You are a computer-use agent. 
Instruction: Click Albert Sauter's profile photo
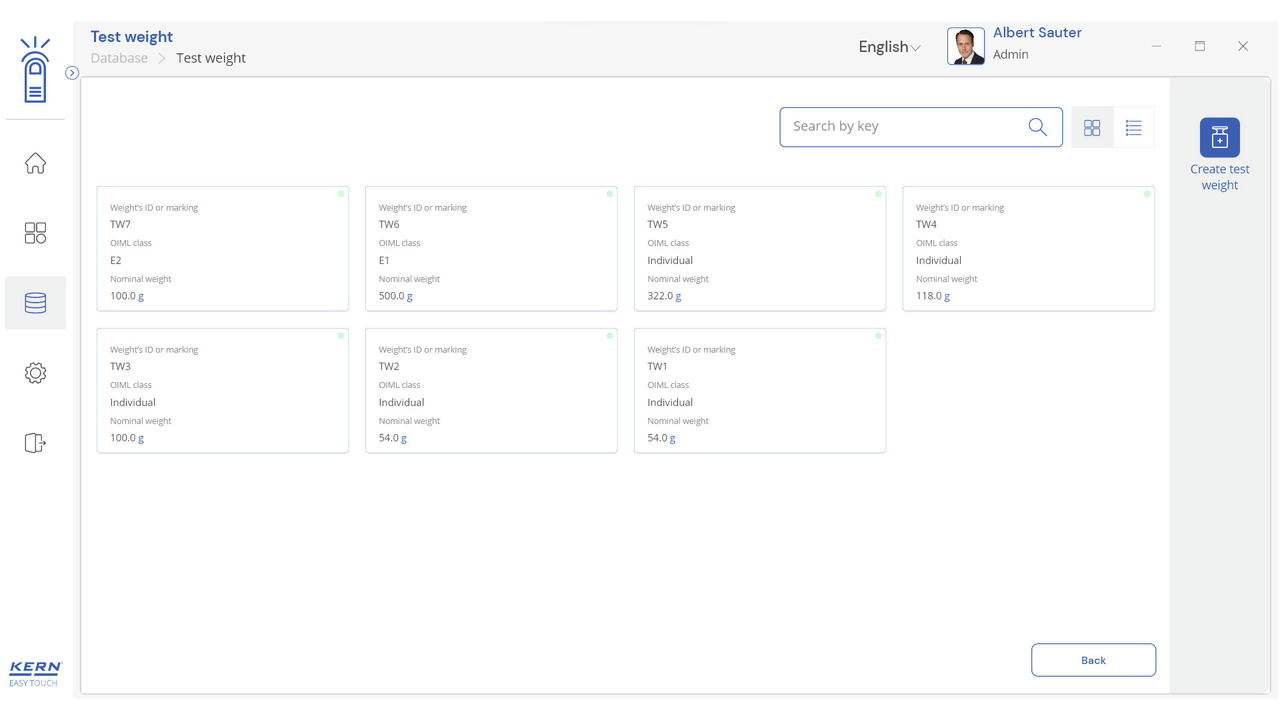(x=966, y=46)
